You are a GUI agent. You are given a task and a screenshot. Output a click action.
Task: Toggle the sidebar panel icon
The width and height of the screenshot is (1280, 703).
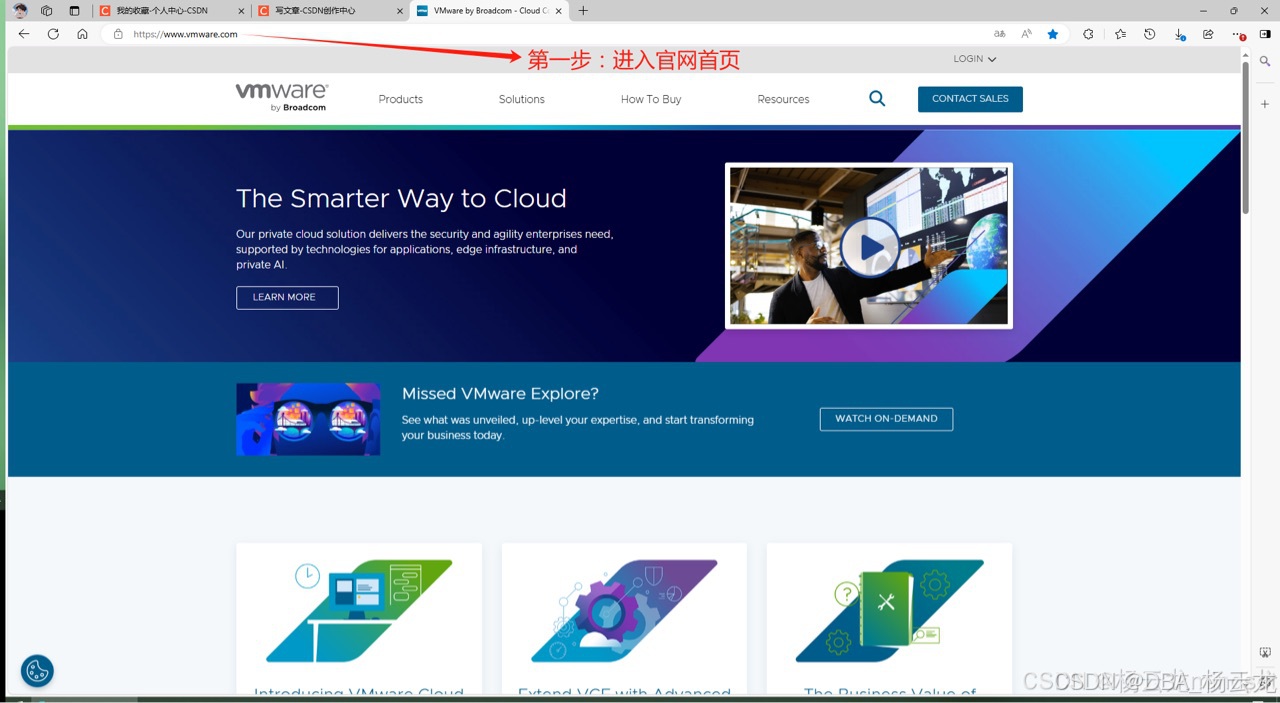coord(1265,34)
